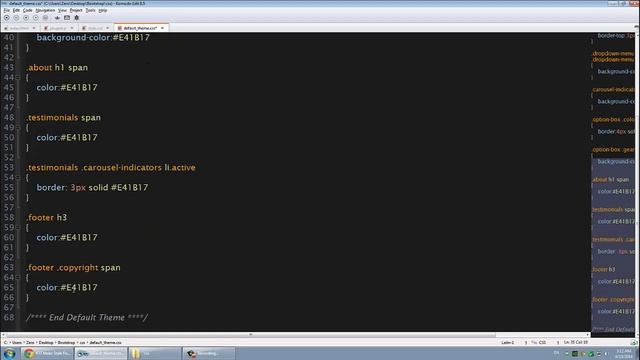
Task: Open Google Chrome from the taskbar
Action: point(47,353)
